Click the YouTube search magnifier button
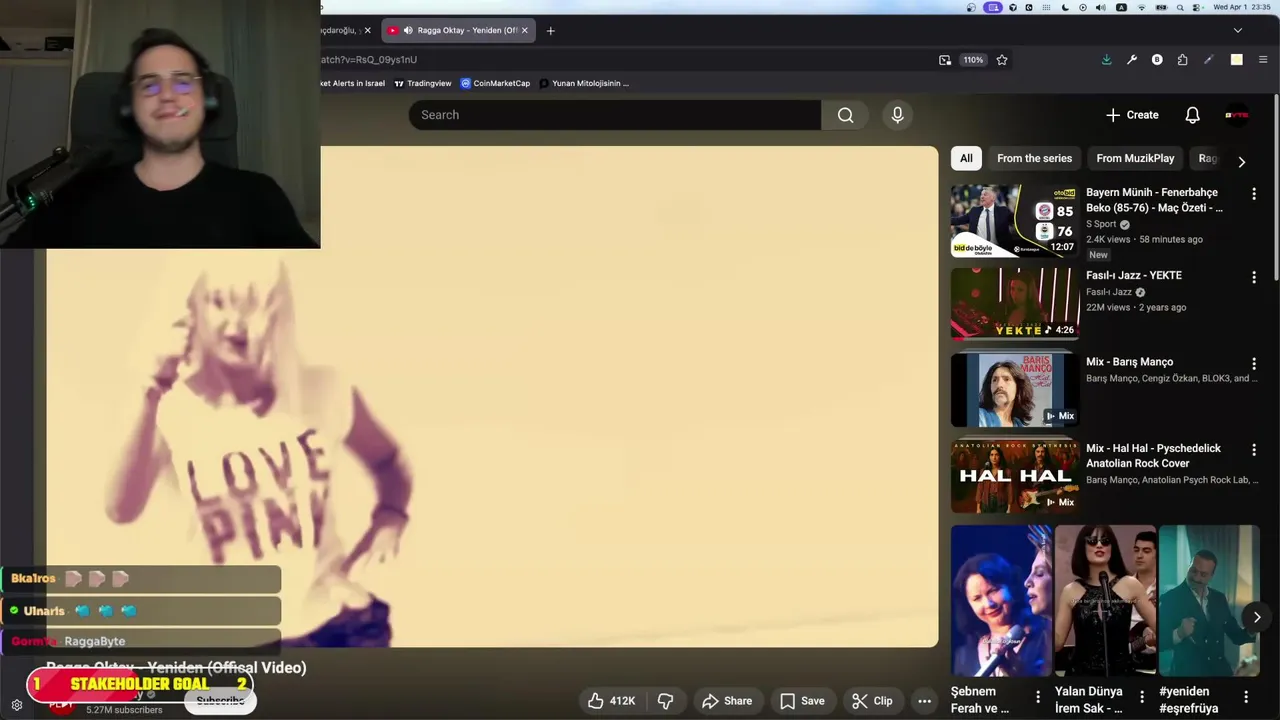The width and height of the screenshot is (1280, 720). click(x=845, y=115)
